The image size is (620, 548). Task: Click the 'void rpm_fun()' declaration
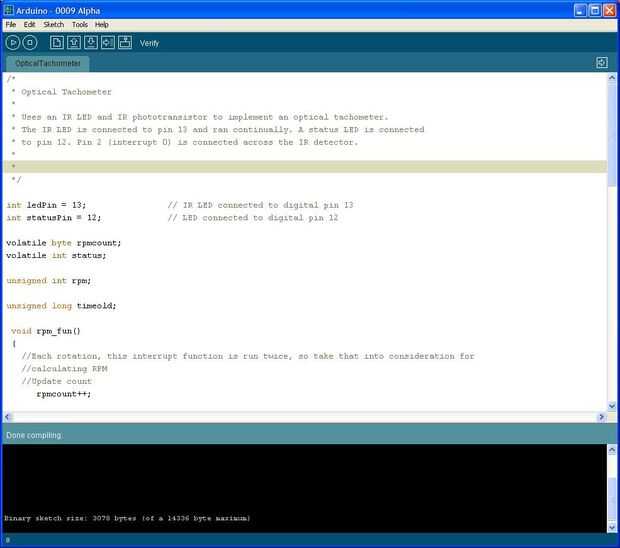pyautogui.click(x=46, y=331)
